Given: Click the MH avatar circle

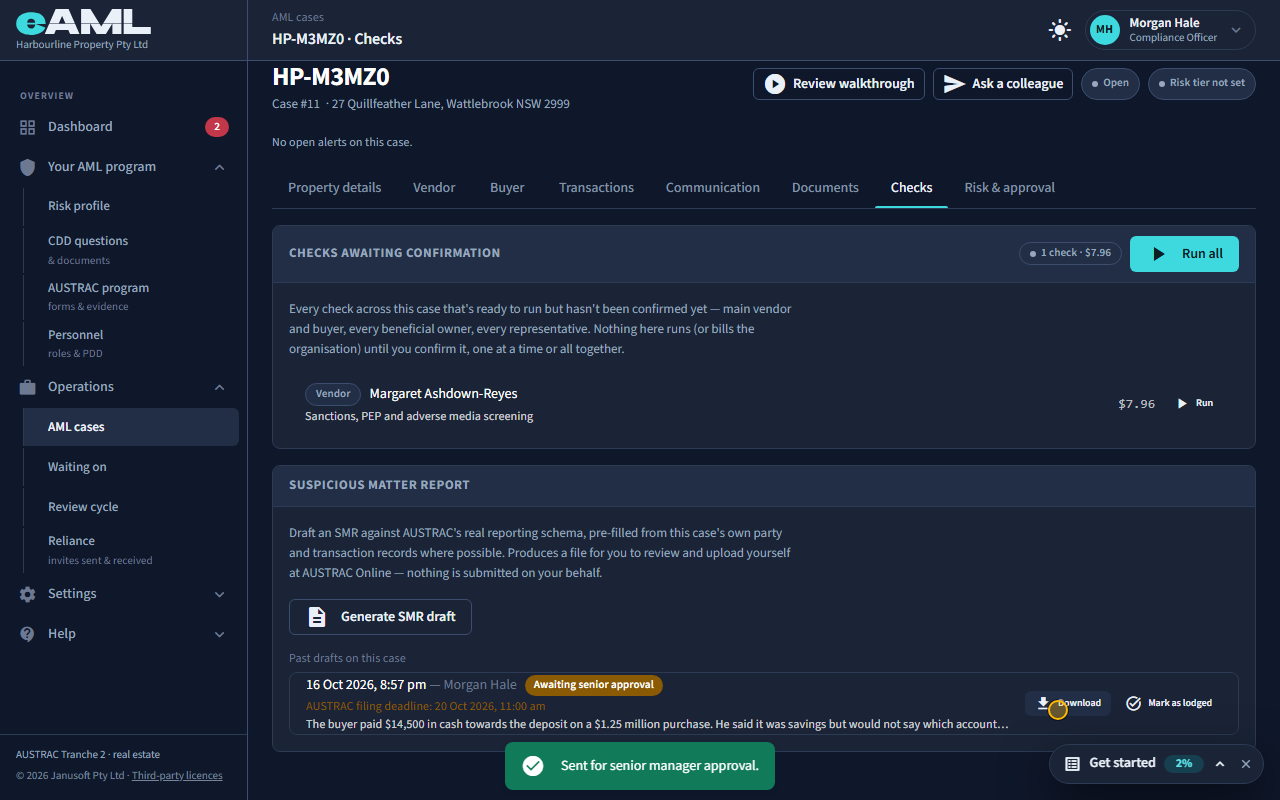Looking at the screenshot, I should point(1104,30).
